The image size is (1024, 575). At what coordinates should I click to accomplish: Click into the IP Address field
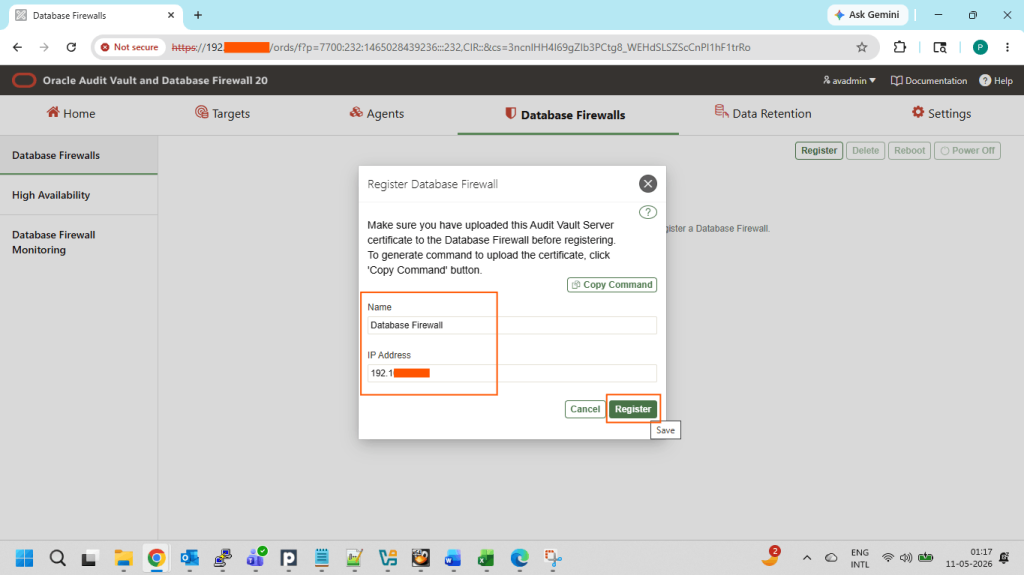click(x=511, y=373)
